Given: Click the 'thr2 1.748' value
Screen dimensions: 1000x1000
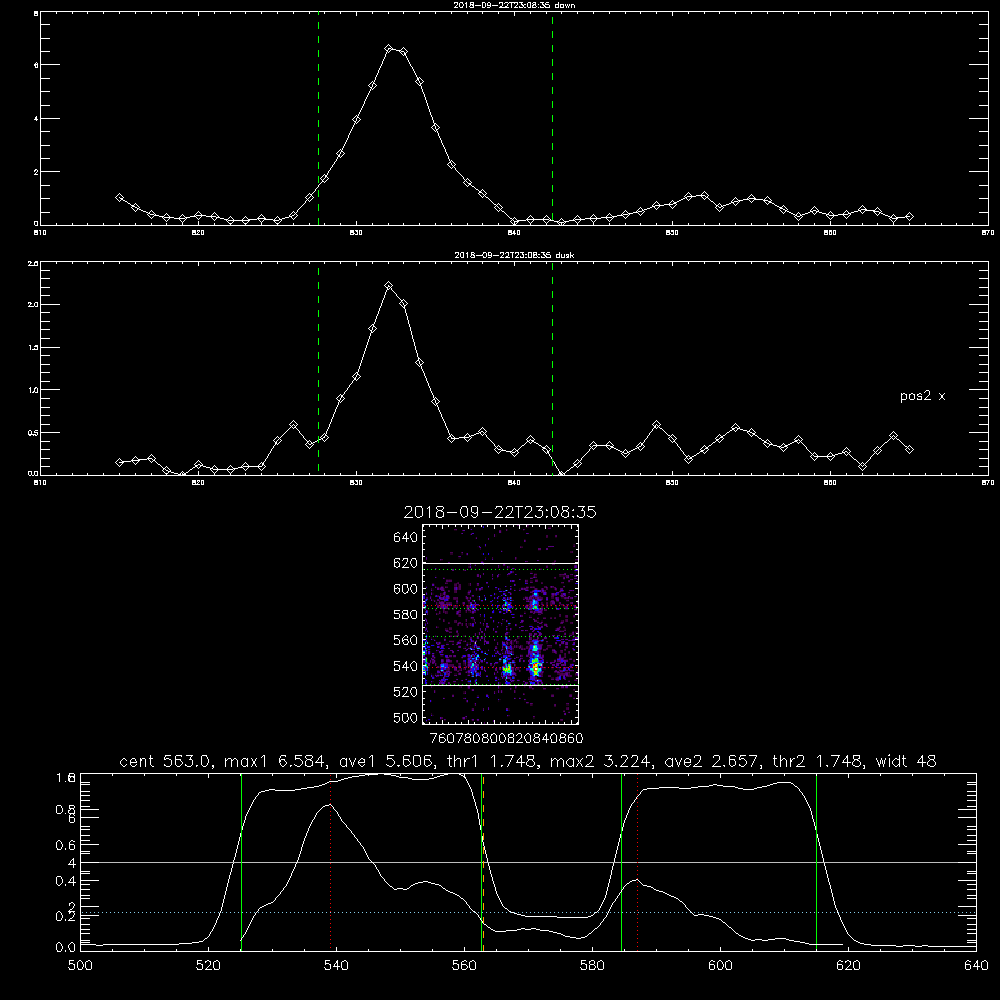Looking at the screenshot, I should [816, 761].
